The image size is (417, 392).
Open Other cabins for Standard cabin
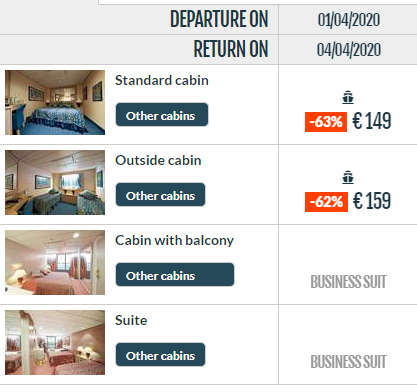click(162, 115)
